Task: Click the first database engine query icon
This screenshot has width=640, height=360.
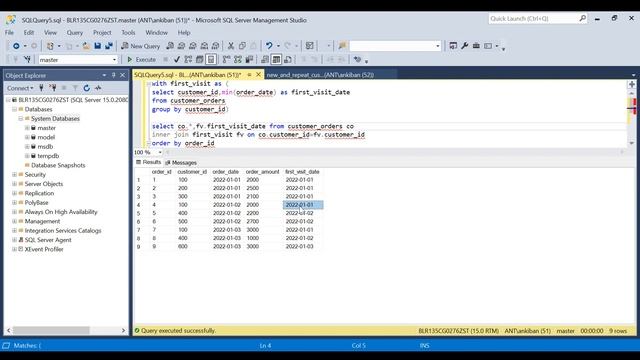Action: [x=170, y=46]
